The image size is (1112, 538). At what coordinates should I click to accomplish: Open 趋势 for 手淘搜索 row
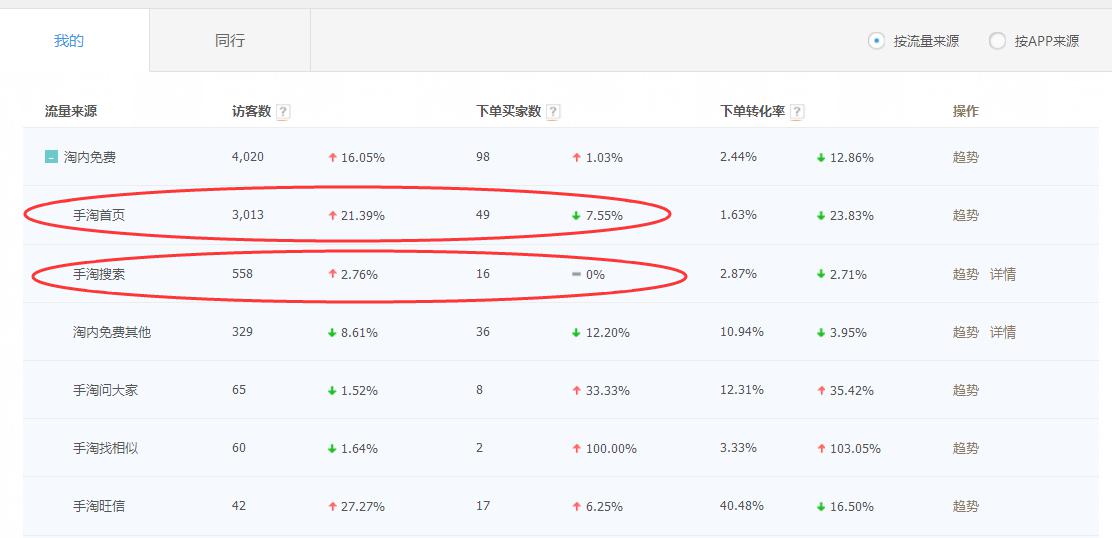coord(965,274)
